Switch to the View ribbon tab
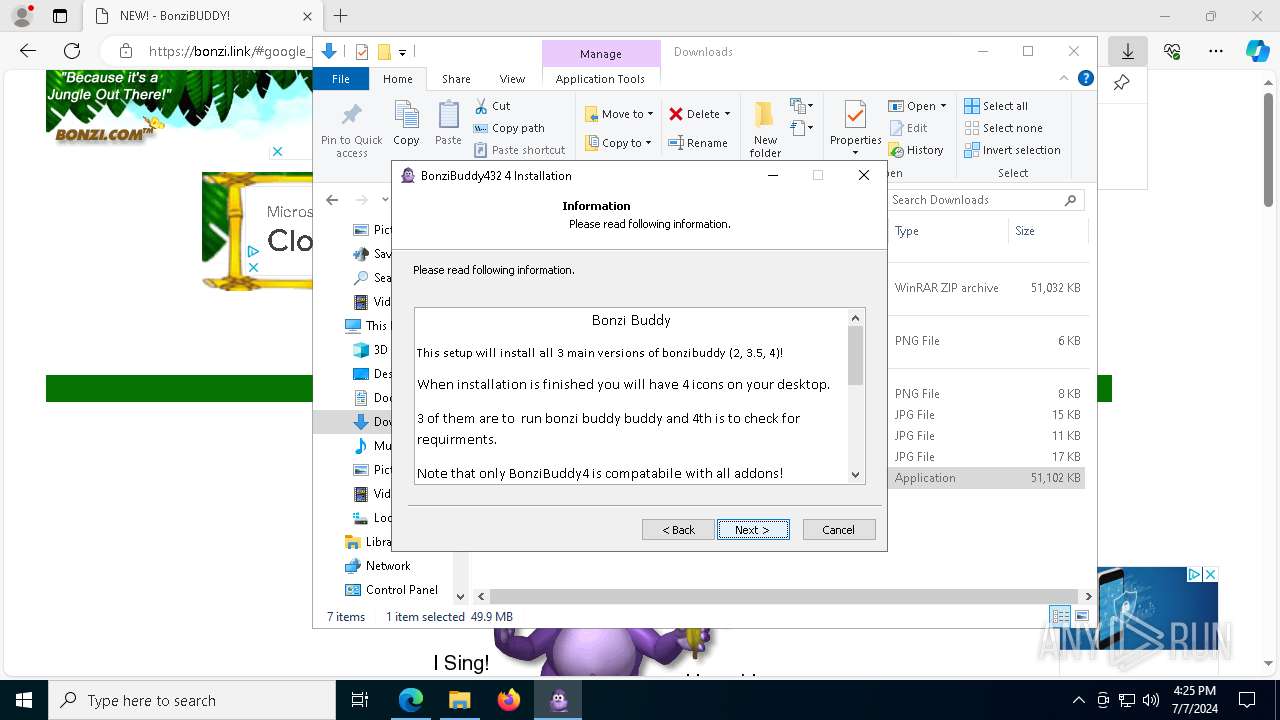Image resolution: width=1280 pixels, height=720 pixels. point(512,79)
